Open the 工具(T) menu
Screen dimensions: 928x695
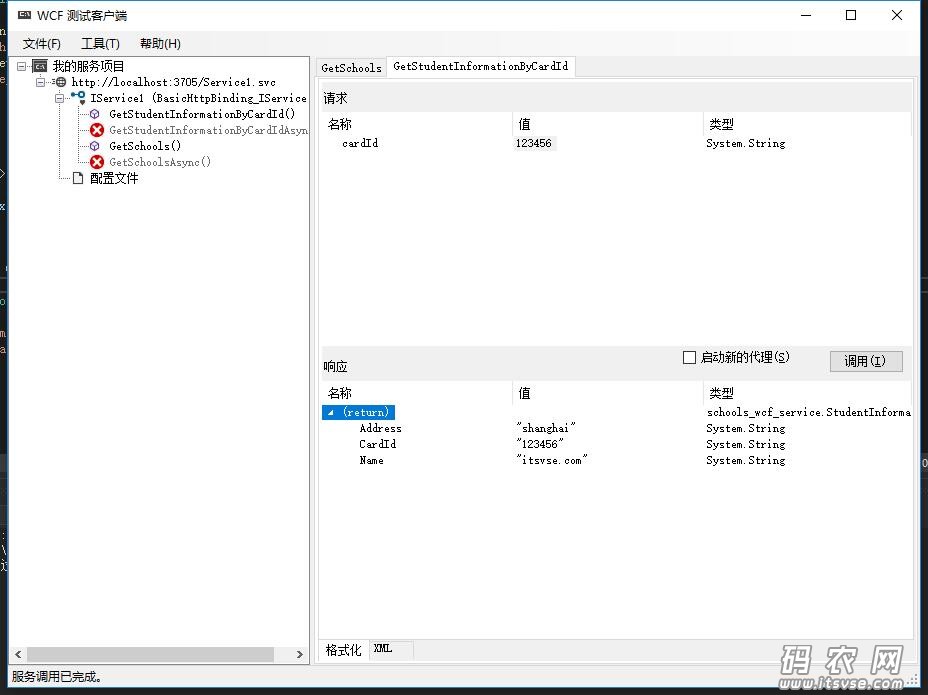[100, 44]
